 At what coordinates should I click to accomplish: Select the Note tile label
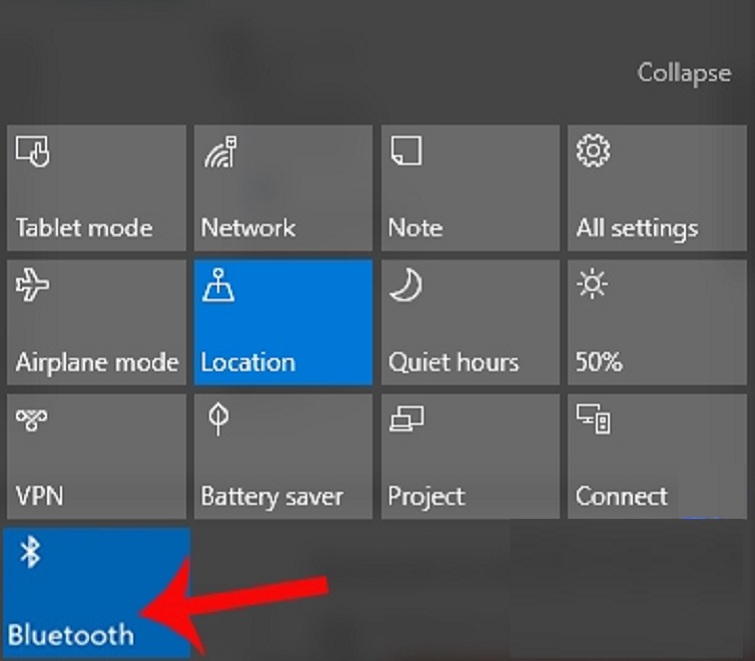pos(415,228)
